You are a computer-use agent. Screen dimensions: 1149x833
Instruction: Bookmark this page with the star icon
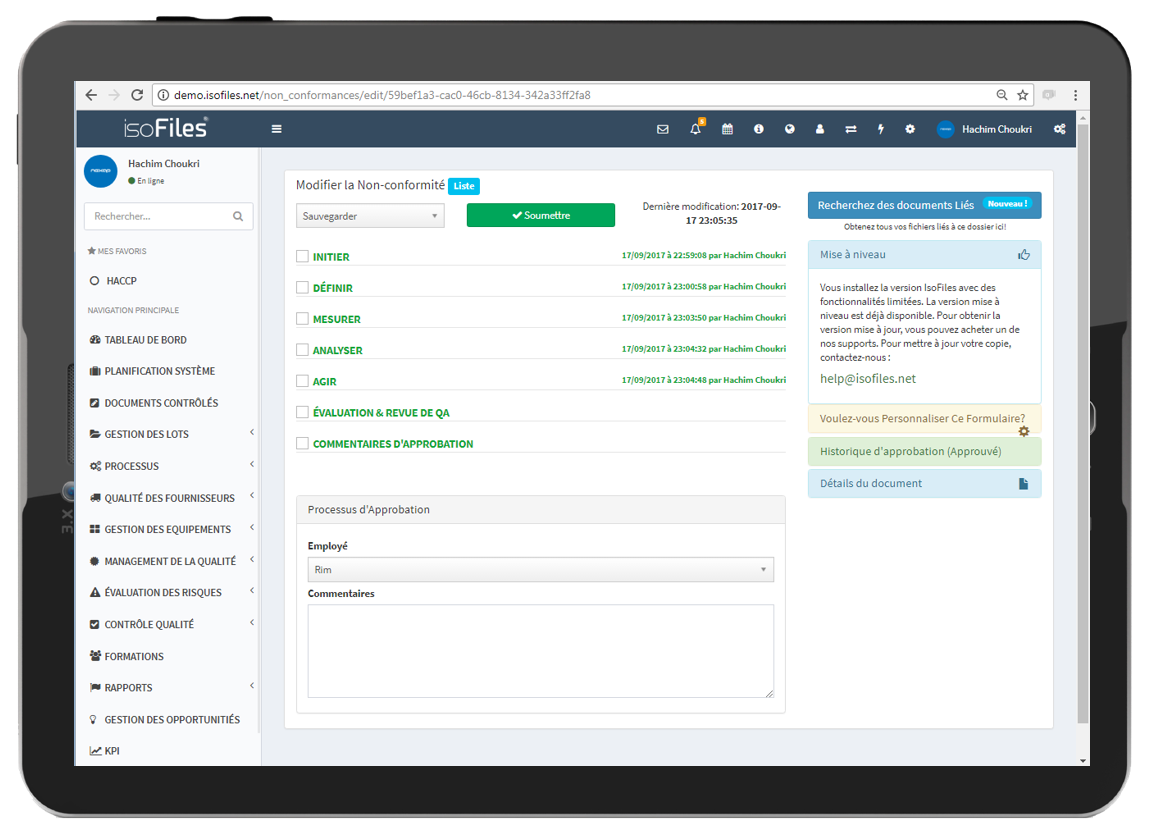pyautogui.click(x=1023, y=95)
